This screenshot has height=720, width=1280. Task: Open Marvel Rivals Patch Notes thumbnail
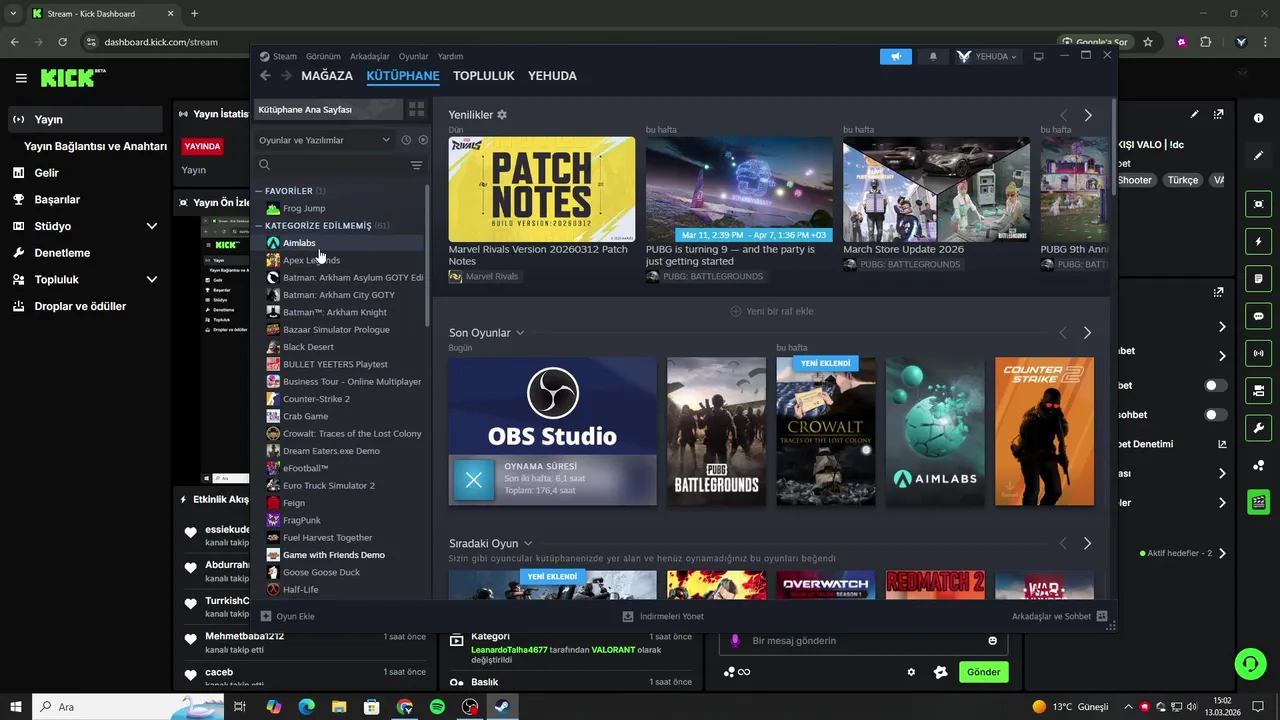542,189
